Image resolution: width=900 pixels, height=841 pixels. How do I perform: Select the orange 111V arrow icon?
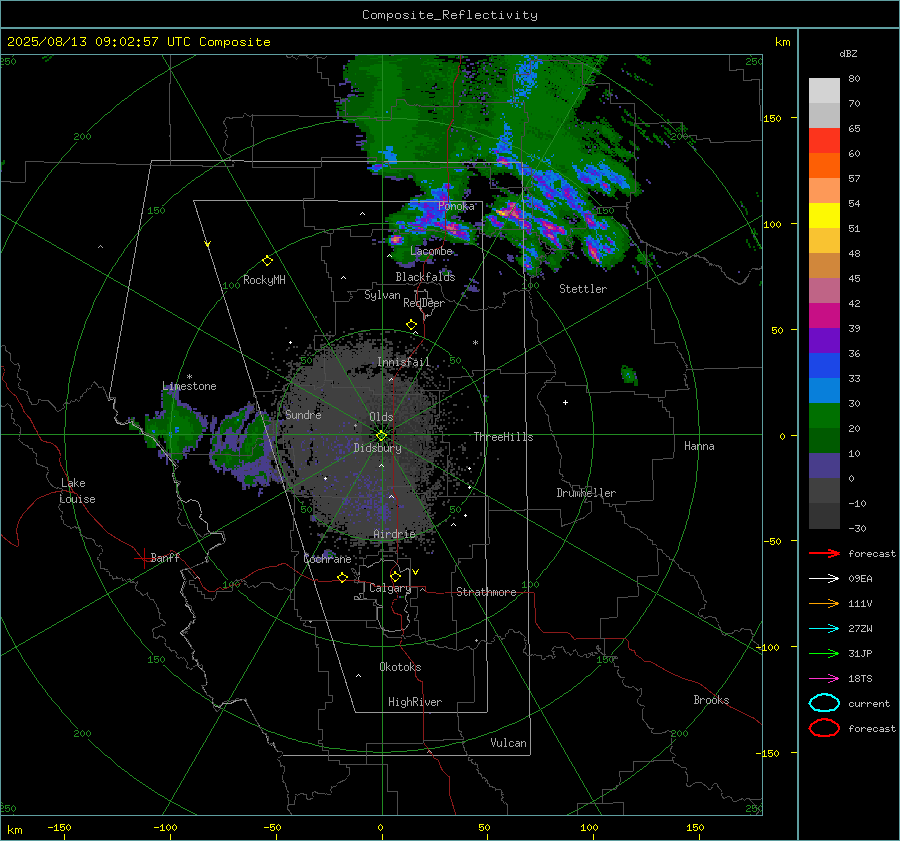[x=824, y=603]
